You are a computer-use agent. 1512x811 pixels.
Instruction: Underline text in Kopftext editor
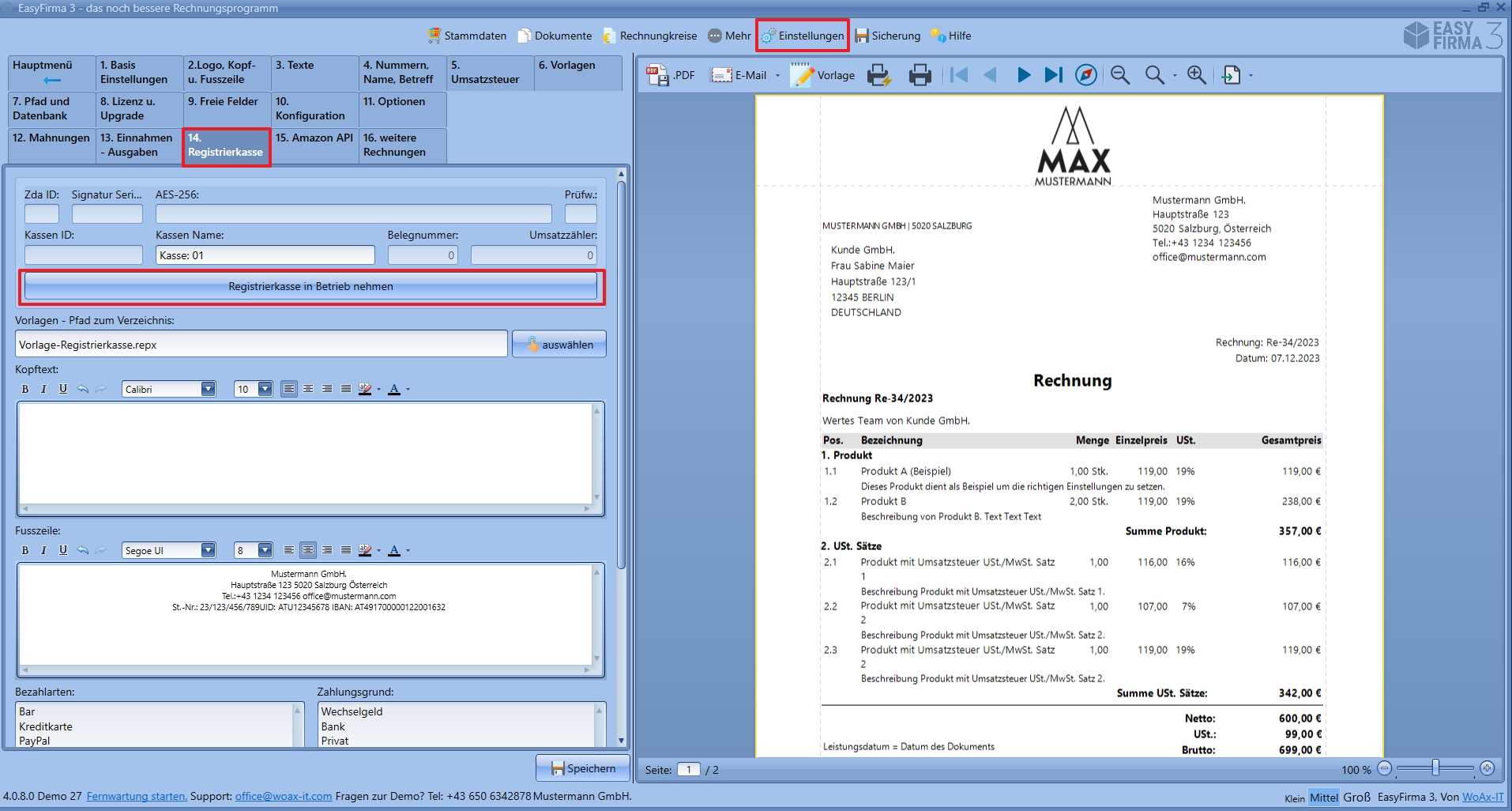[x=63, y=389]
